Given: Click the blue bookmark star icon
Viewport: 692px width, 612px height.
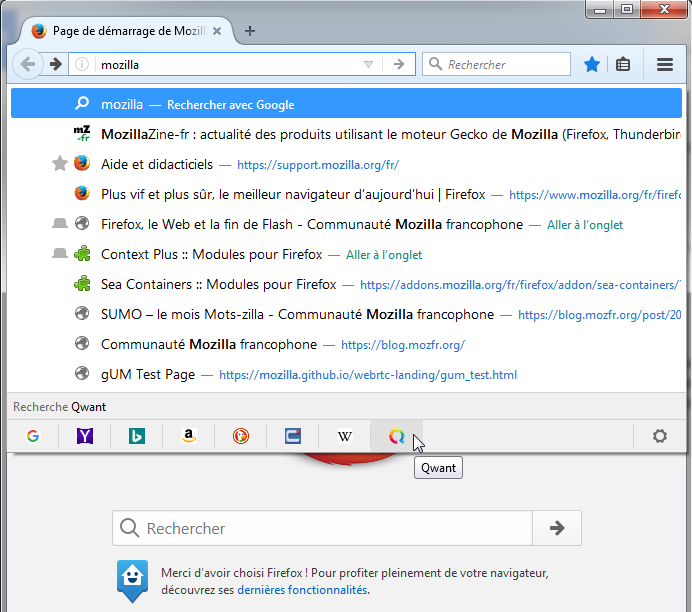Looking at the screenshot, I should click(592, 64).
